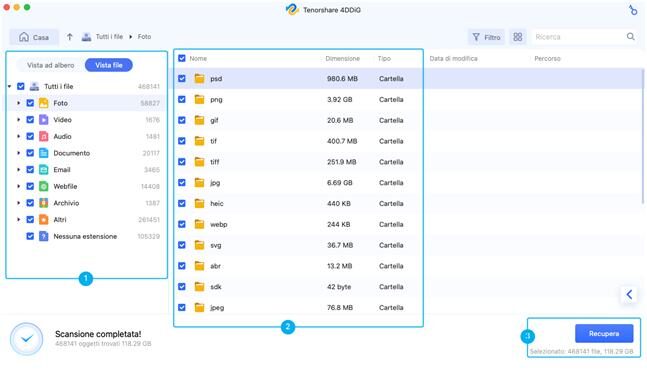Image resolution: width=647 pixels, height=376 pixels.
Task: Click the heic folder icon
Action: click(199, 203)
